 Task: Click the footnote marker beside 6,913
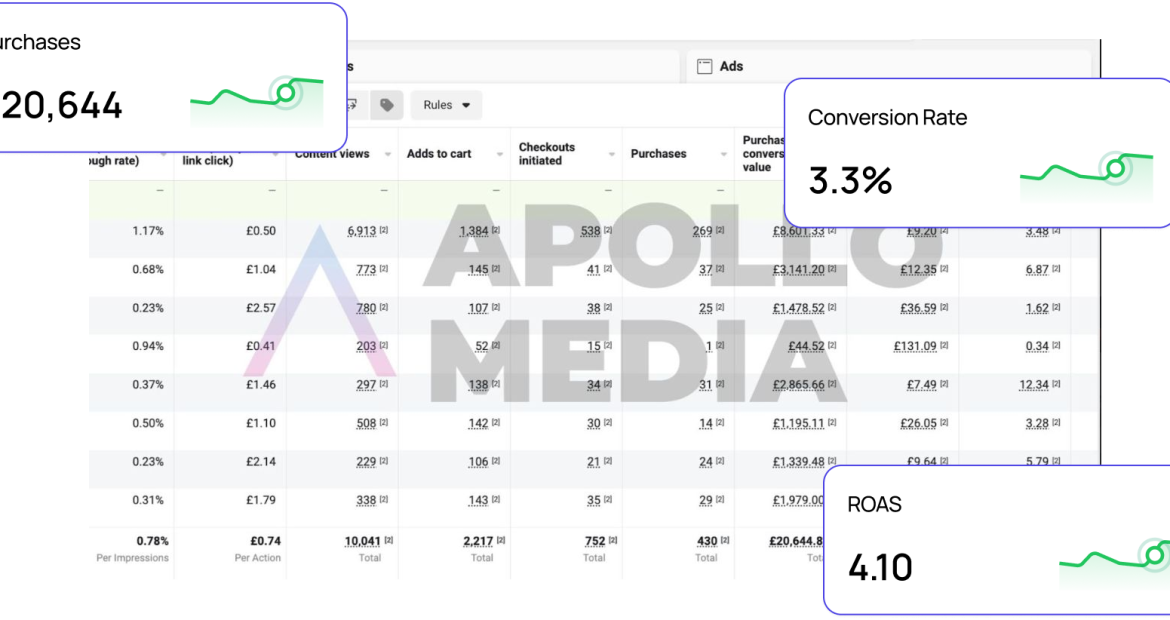pyautogui.click(x=384, y=231)
